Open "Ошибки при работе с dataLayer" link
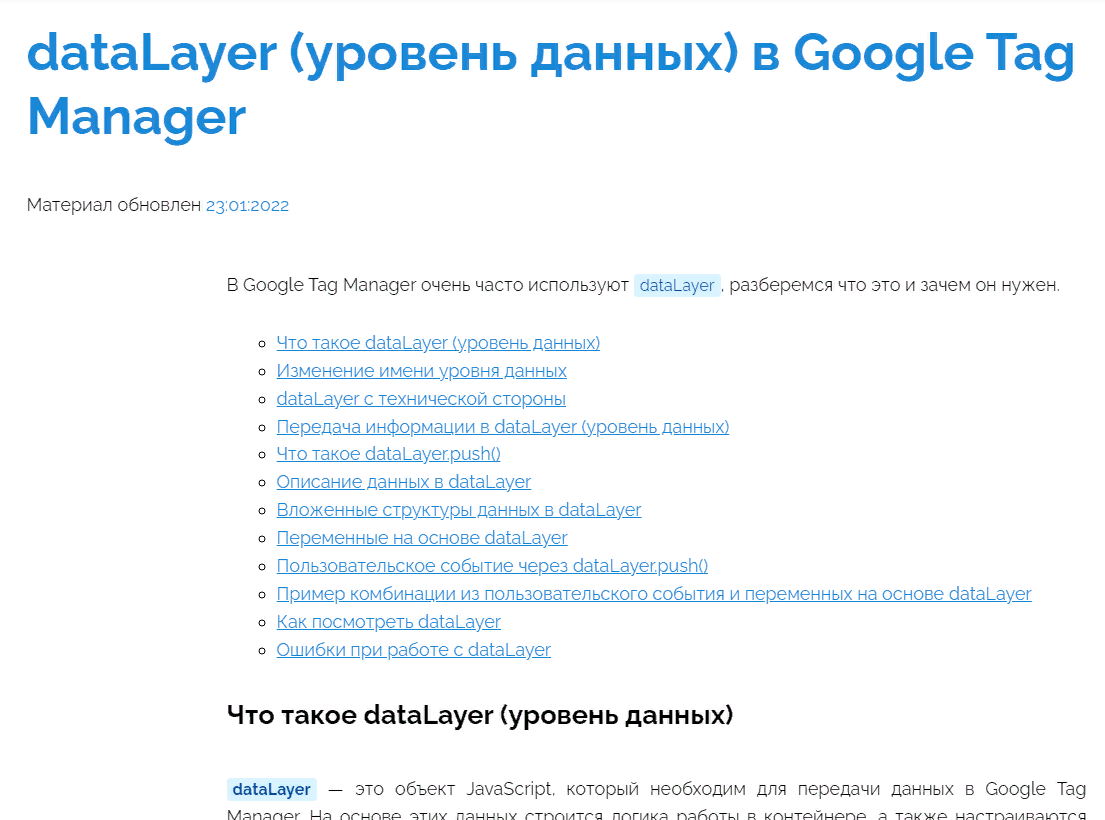The width and height of the screenshot is (1105, 820). click(413, 650)
